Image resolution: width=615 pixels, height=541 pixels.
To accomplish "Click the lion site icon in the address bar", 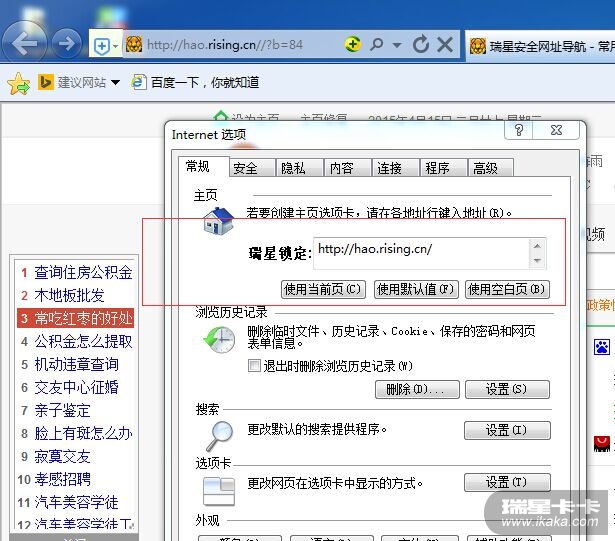I will (134, 45).
